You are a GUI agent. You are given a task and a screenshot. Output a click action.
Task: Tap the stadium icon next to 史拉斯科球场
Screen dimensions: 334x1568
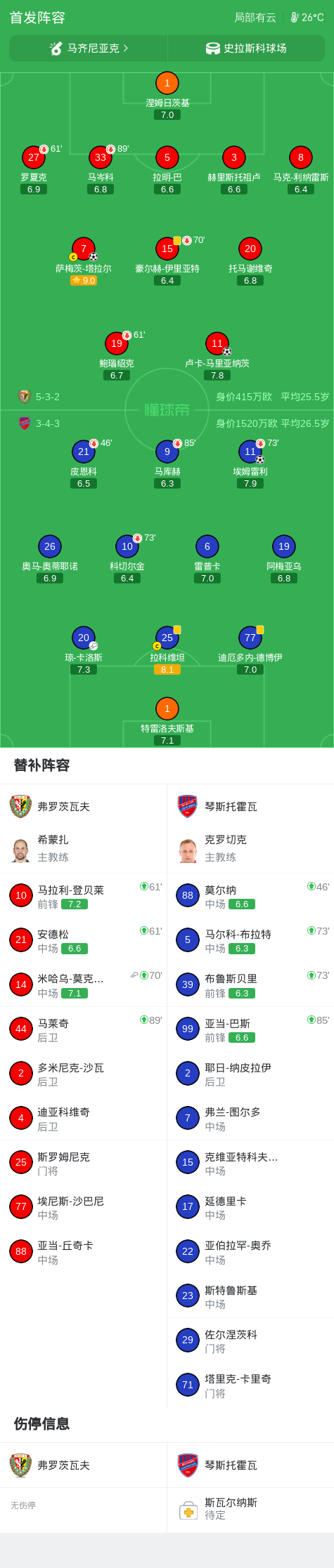point(212,48)
